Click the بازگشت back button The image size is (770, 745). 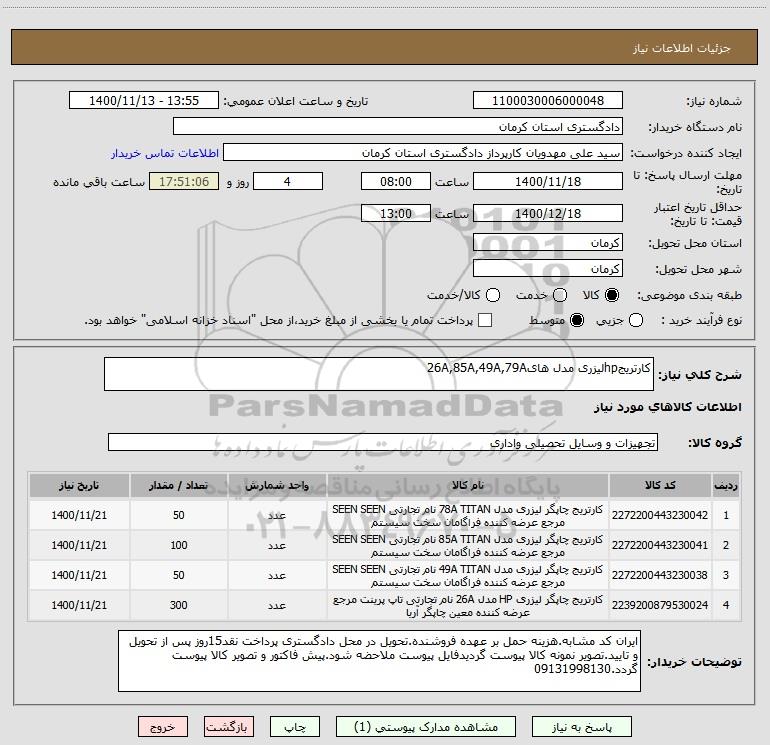[x=229, y=727]
